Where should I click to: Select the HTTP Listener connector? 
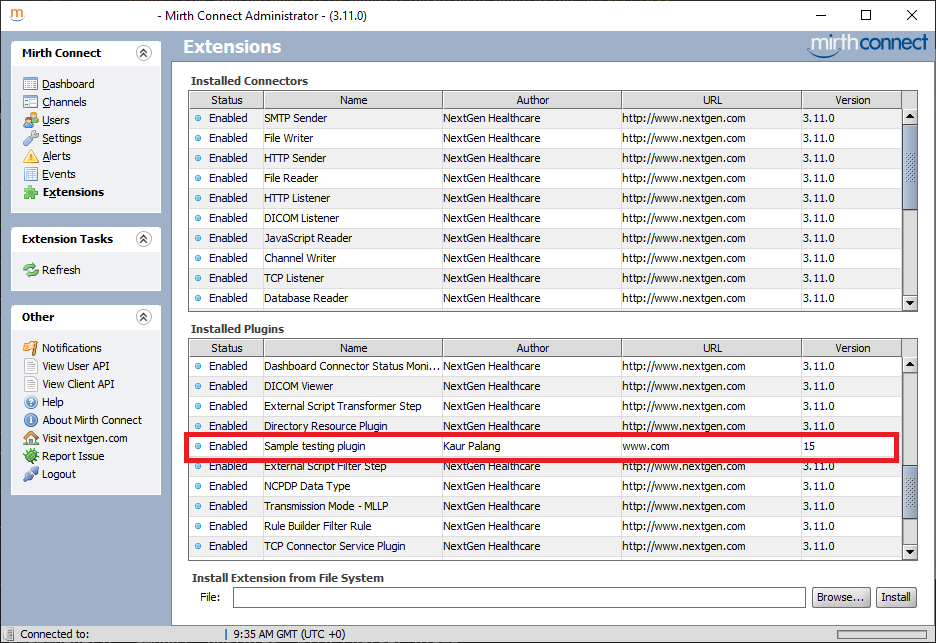[x=545, y=198]
